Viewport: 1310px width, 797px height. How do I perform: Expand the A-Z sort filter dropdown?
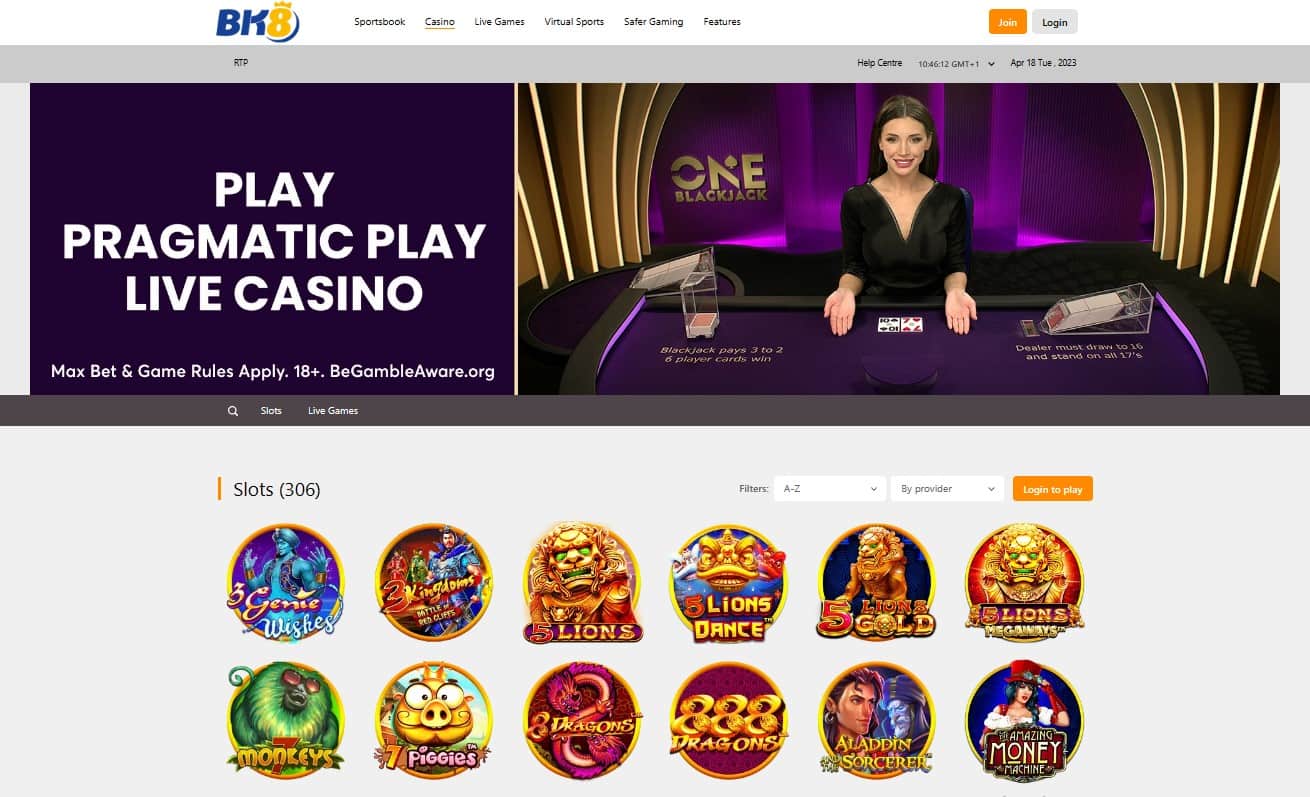[x=830, y=489]
